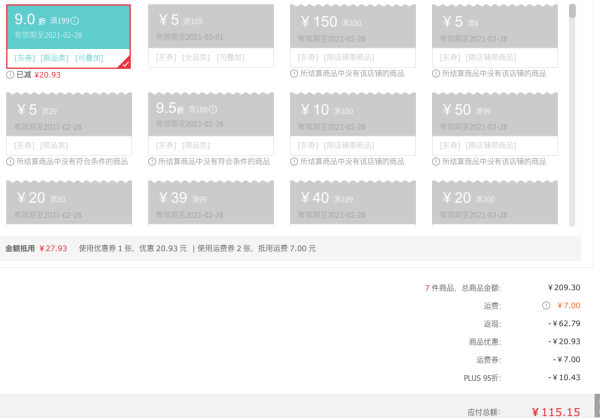Pick the ¥5 满6 store coupon

coord(495,36)
